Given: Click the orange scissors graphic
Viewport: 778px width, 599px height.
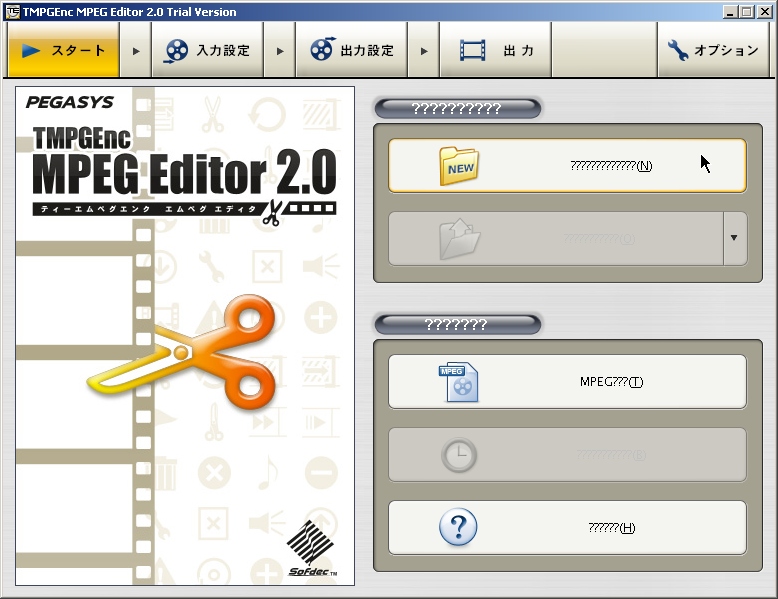Looking at the screenshot, I should [182, 352].
